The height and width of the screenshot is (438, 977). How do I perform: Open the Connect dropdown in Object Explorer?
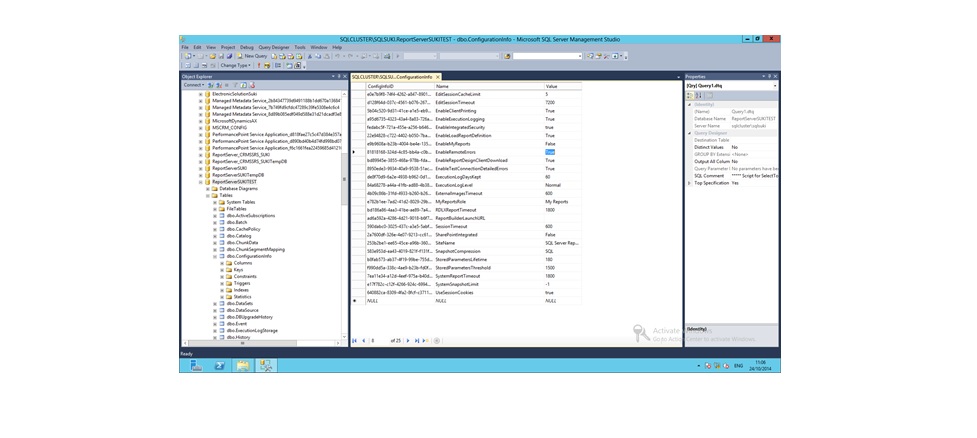[x=193, y=85]
